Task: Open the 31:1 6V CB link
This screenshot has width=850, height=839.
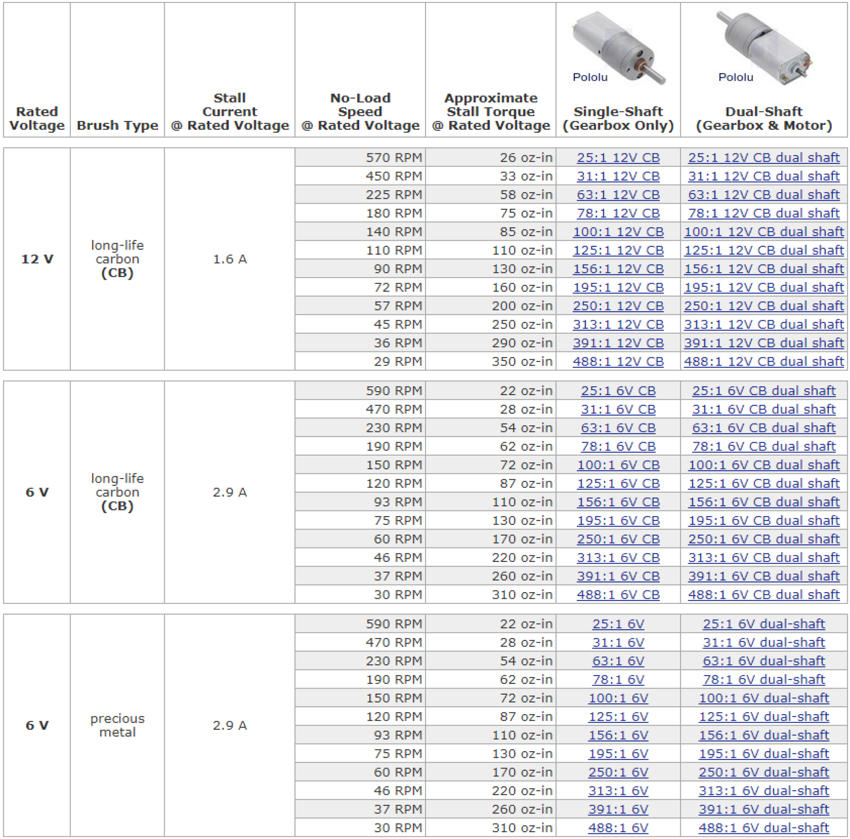Action: pos(618,409)
